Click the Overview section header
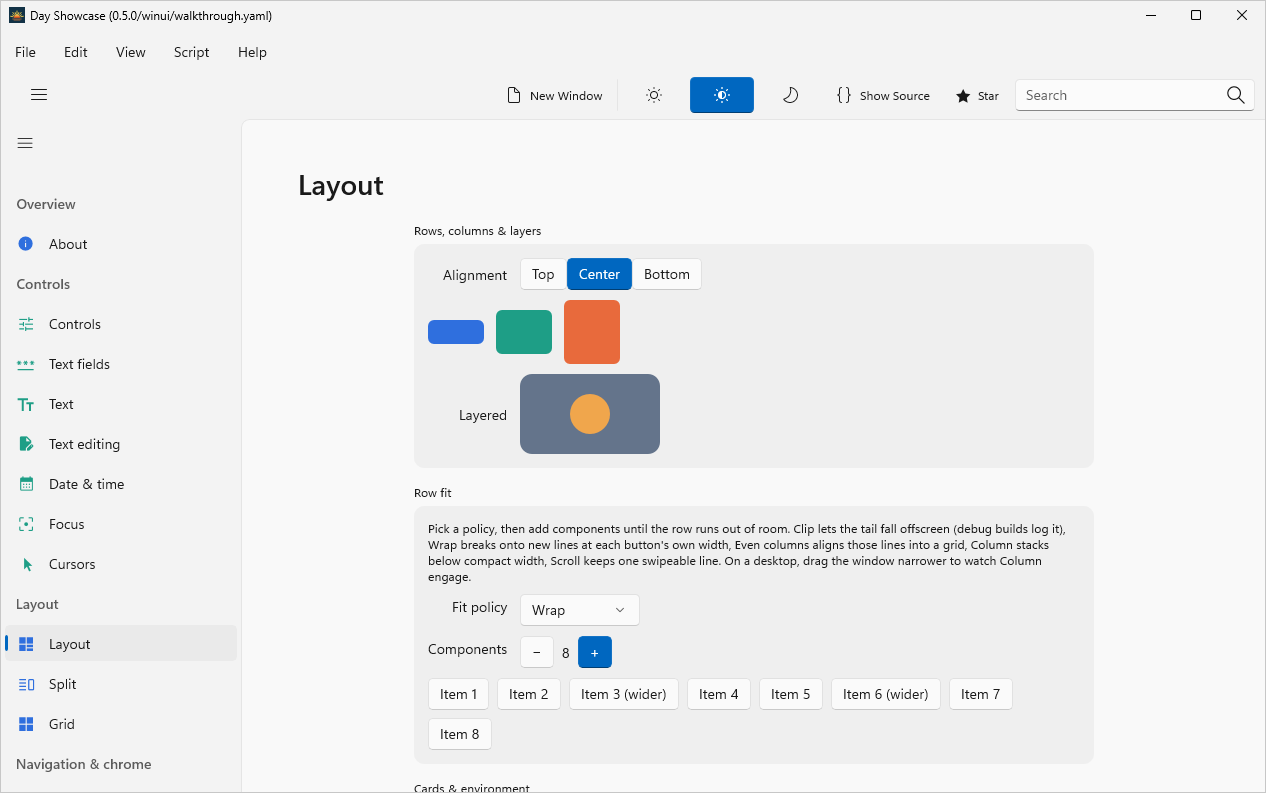This screenshot has height=793, width=1266. (x=46, y=204)
